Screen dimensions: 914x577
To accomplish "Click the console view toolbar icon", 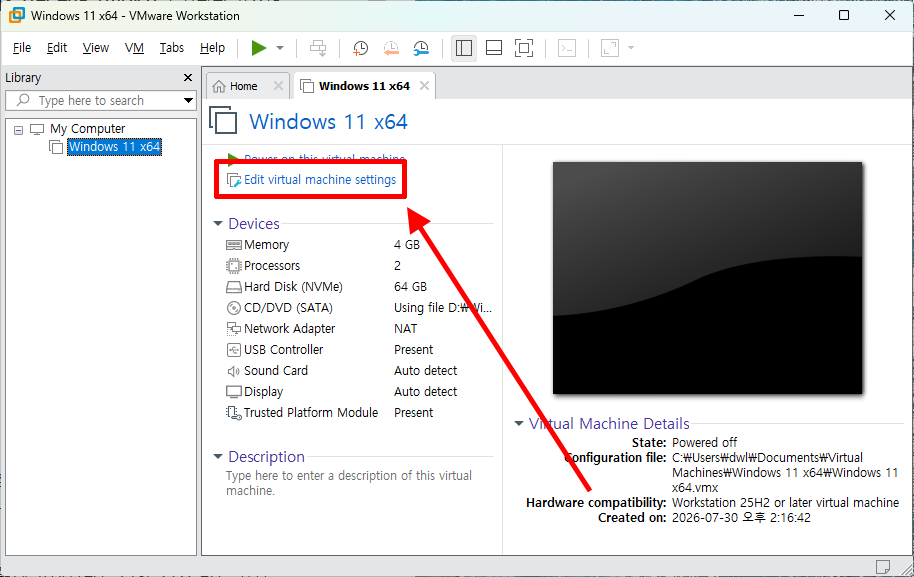I will click(567, 48).
